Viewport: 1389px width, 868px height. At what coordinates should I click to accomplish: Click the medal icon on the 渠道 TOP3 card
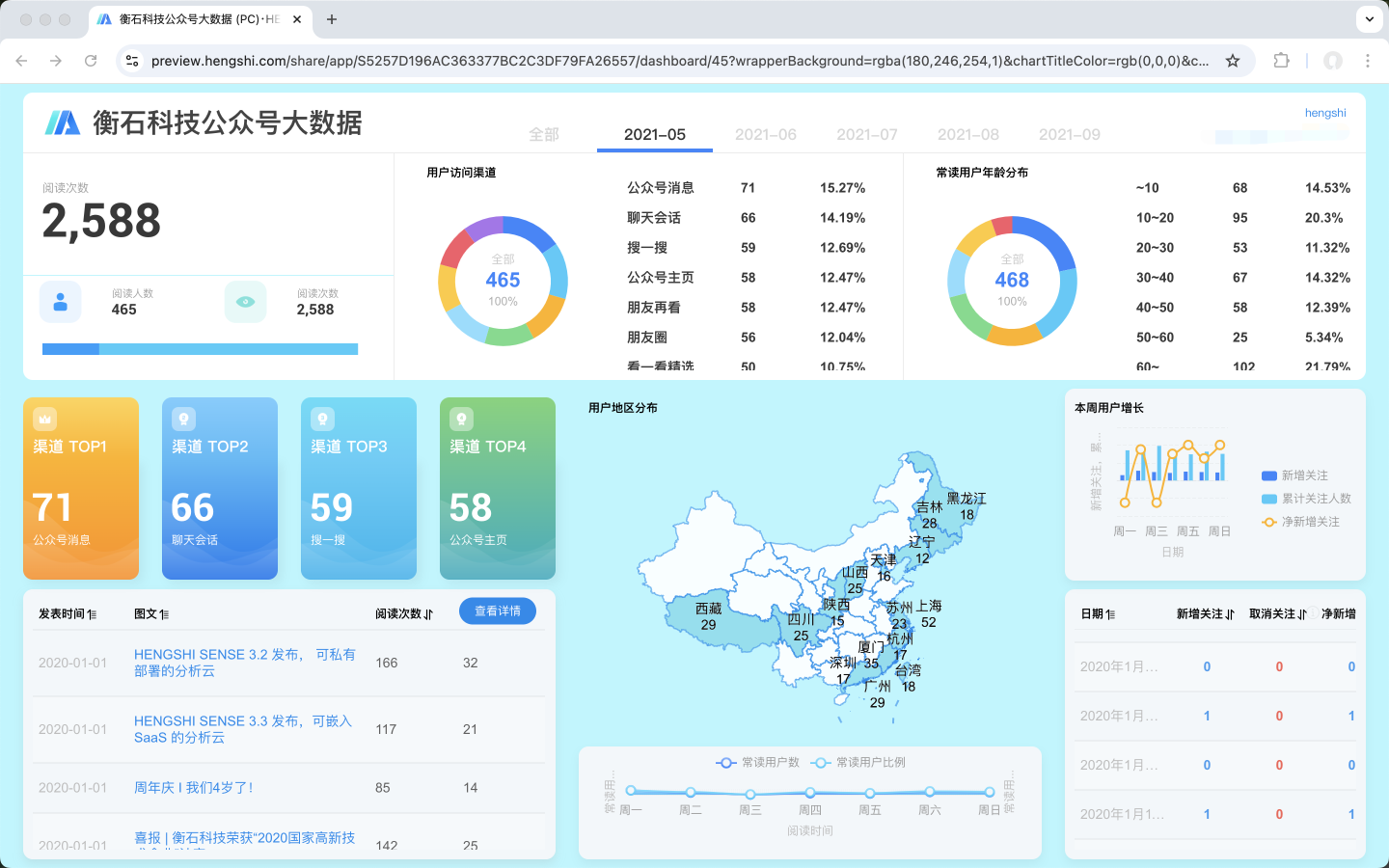tap(322, 419)
